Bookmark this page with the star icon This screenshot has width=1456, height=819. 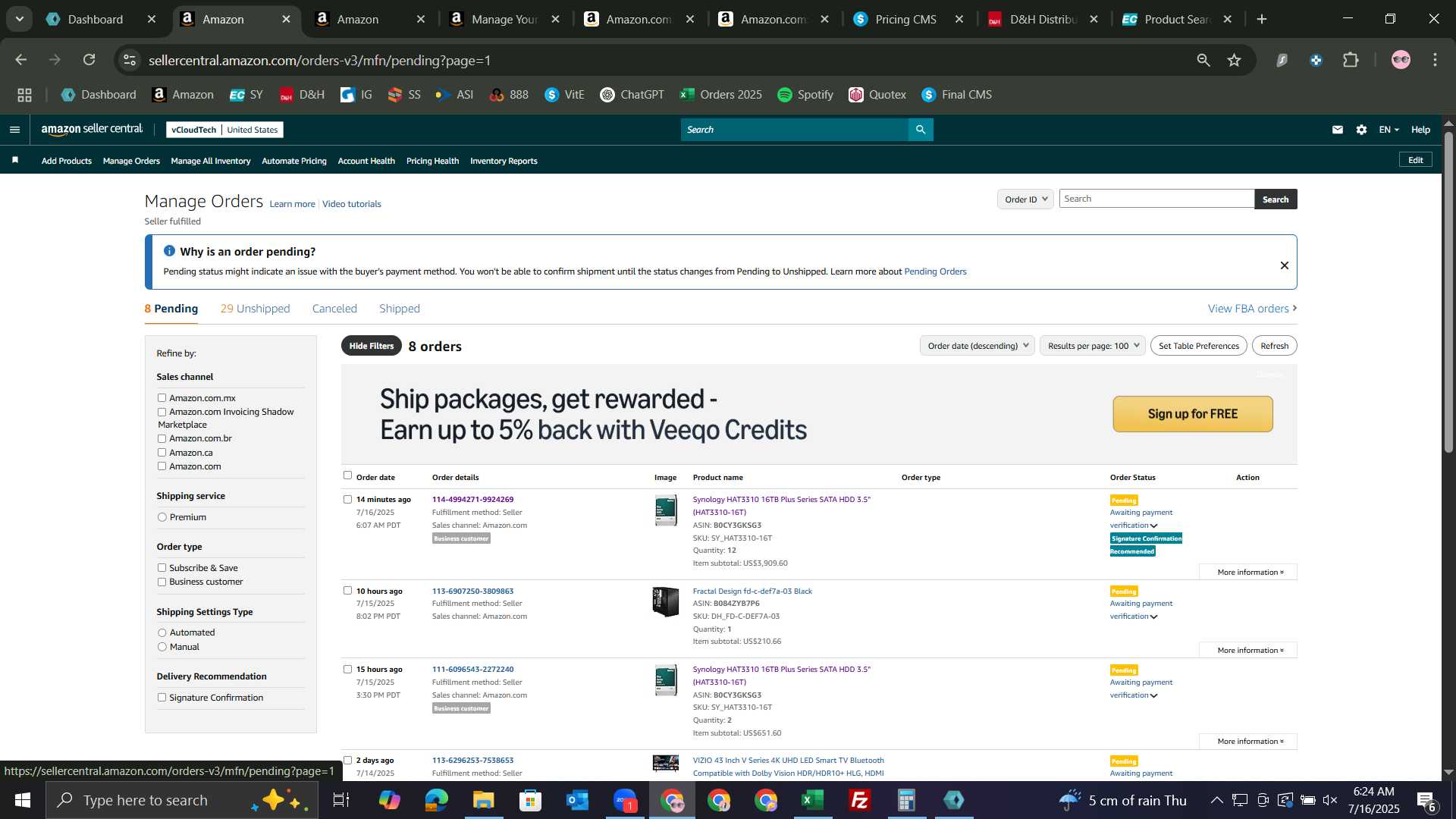coord(1235,60)
